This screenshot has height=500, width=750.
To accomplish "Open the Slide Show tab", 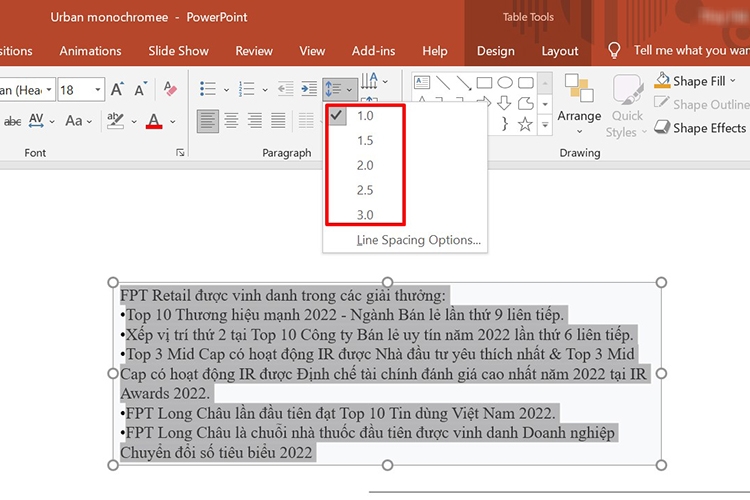I will pos(178,51).
